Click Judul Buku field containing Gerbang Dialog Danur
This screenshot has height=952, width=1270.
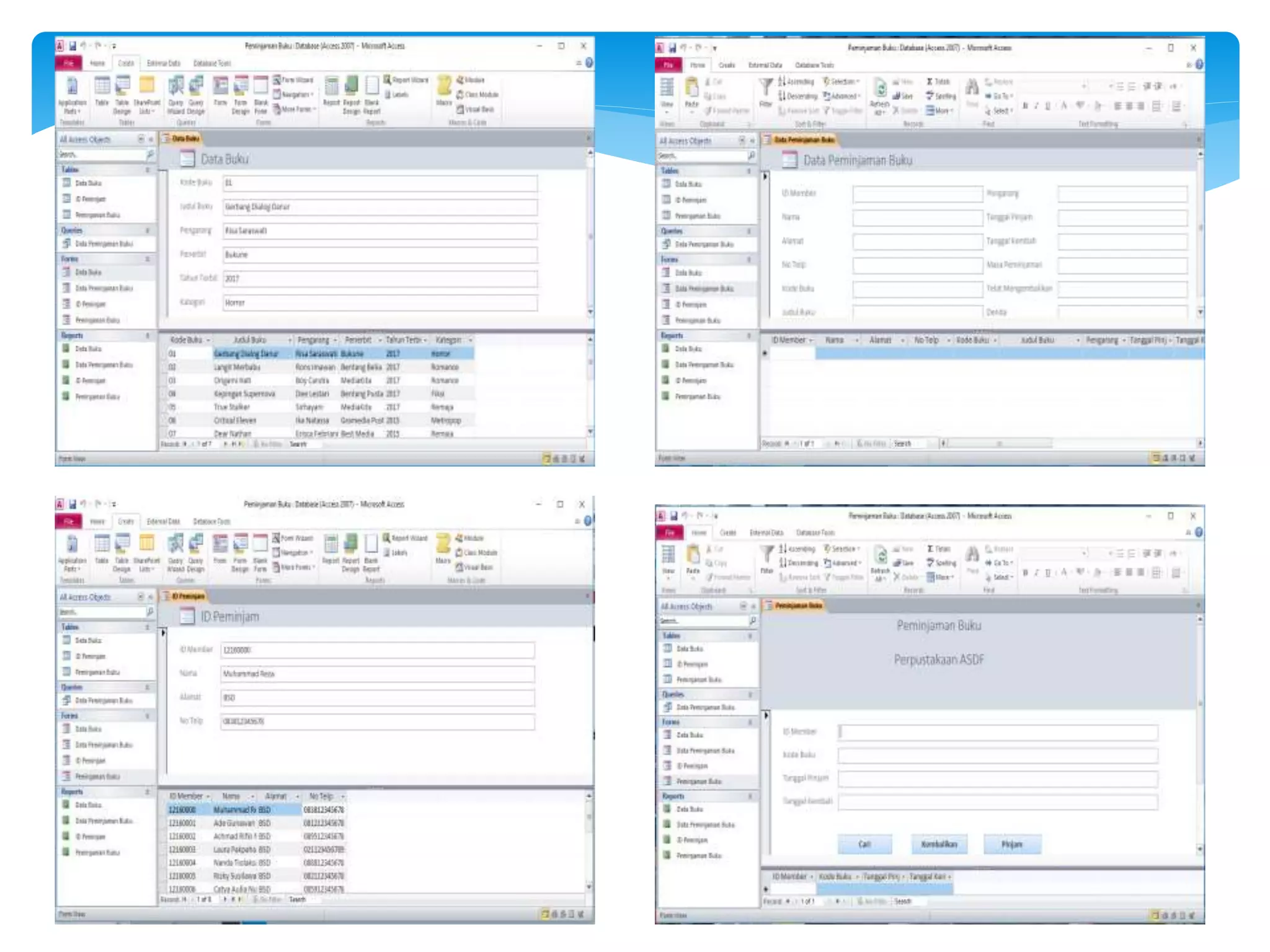tap(380, 207)
